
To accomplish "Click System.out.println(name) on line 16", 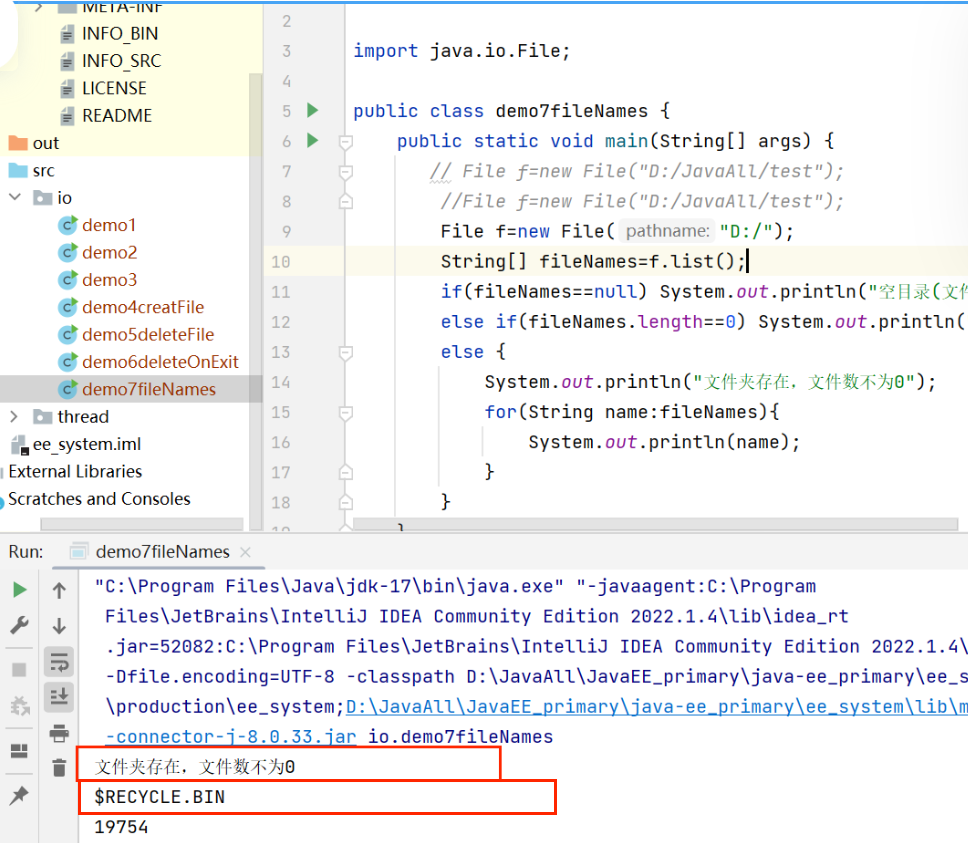I will 664,442.
